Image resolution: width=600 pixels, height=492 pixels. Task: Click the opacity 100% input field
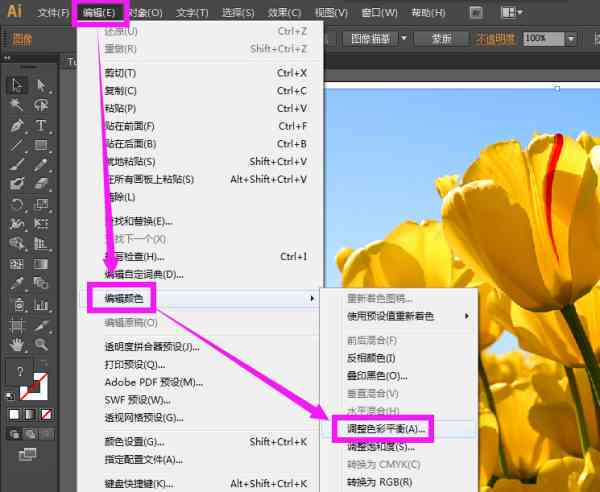(543, 39)
